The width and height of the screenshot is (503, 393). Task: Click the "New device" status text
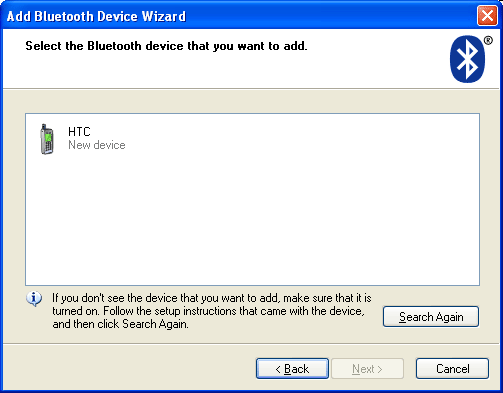click(x=97, y=145)
